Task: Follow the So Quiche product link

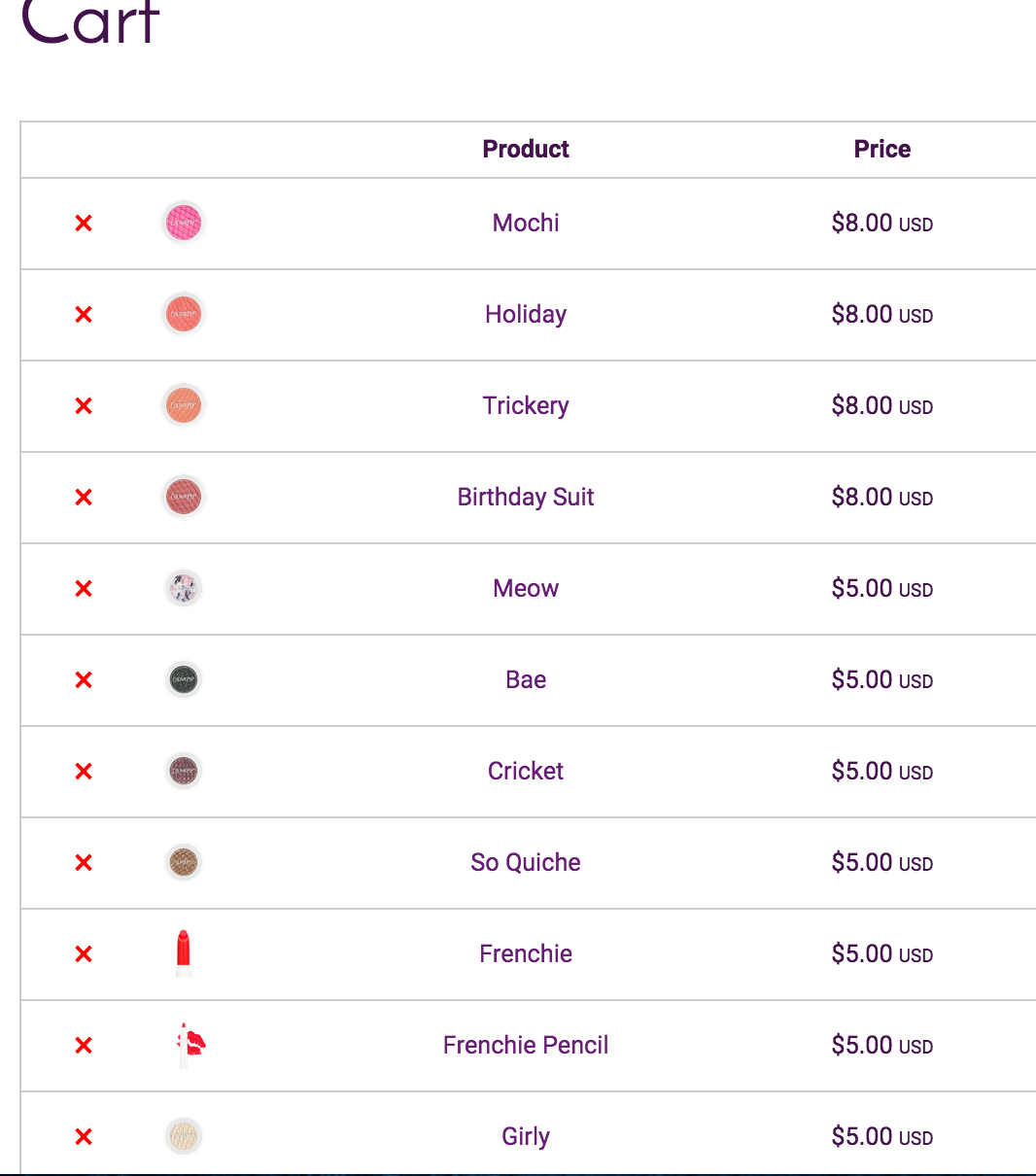Action: pyautogui.click(x=526, y=862)
